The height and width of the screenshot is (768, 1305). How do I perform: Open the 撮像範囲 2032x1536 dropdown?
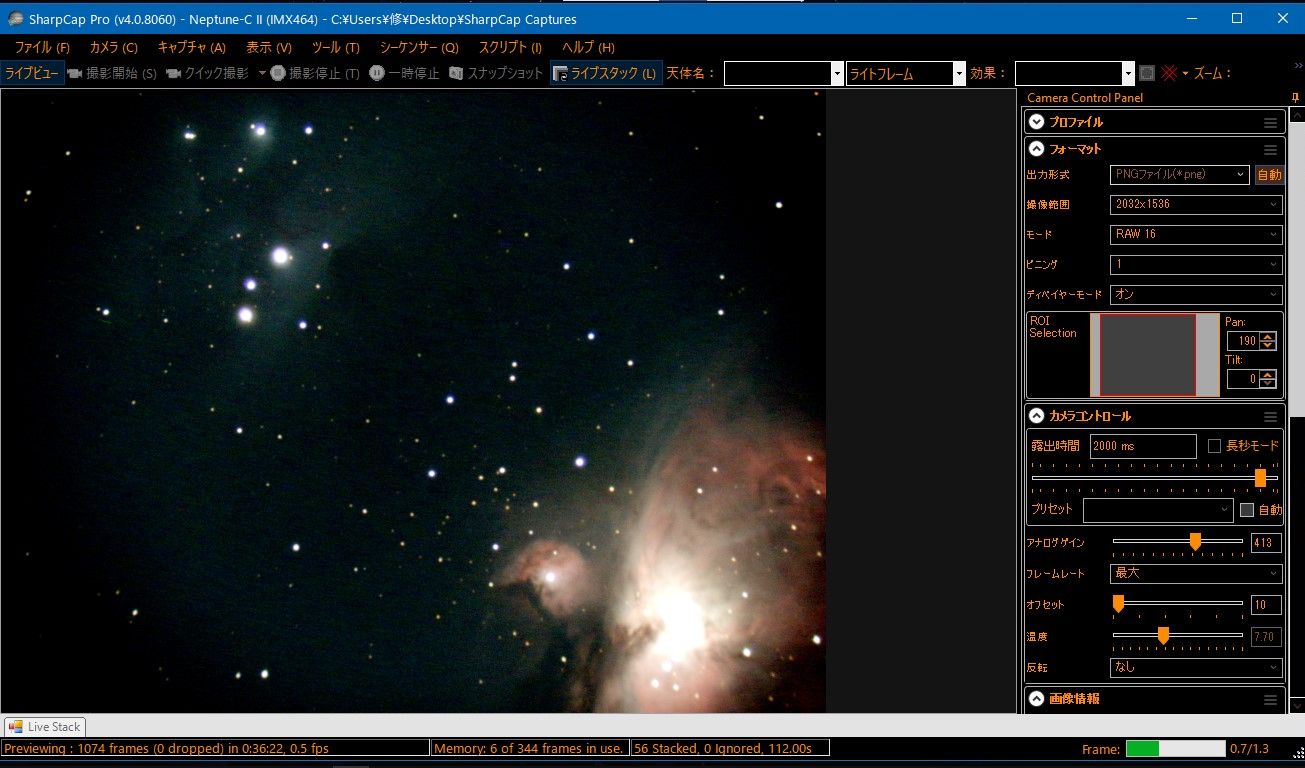coord(1195,204)
